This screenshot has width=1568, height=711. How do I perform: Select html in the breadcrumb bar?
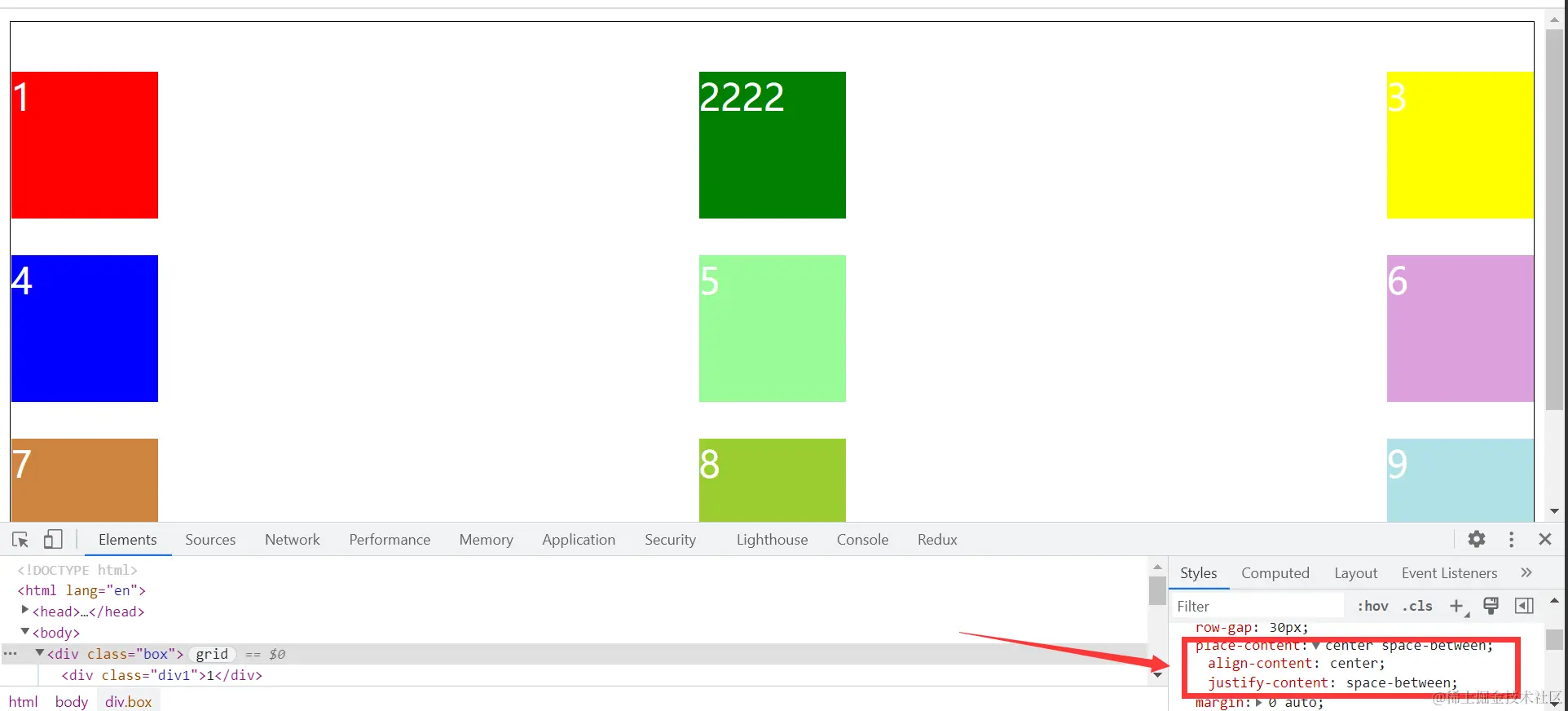point(23,701)
